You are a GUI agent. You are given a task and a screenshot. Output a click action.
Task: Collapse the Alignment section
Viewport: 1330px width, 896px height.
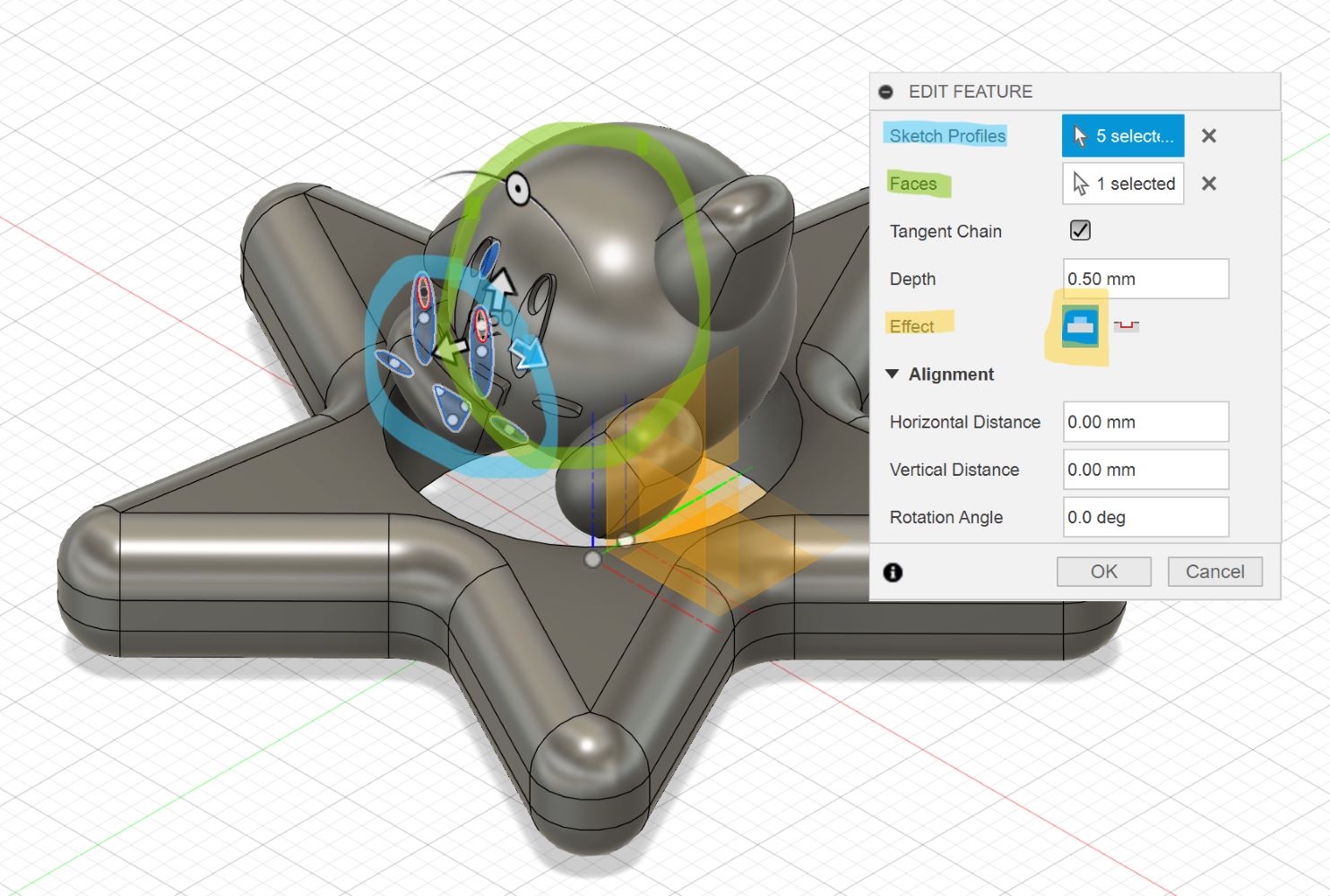(892, 374)
